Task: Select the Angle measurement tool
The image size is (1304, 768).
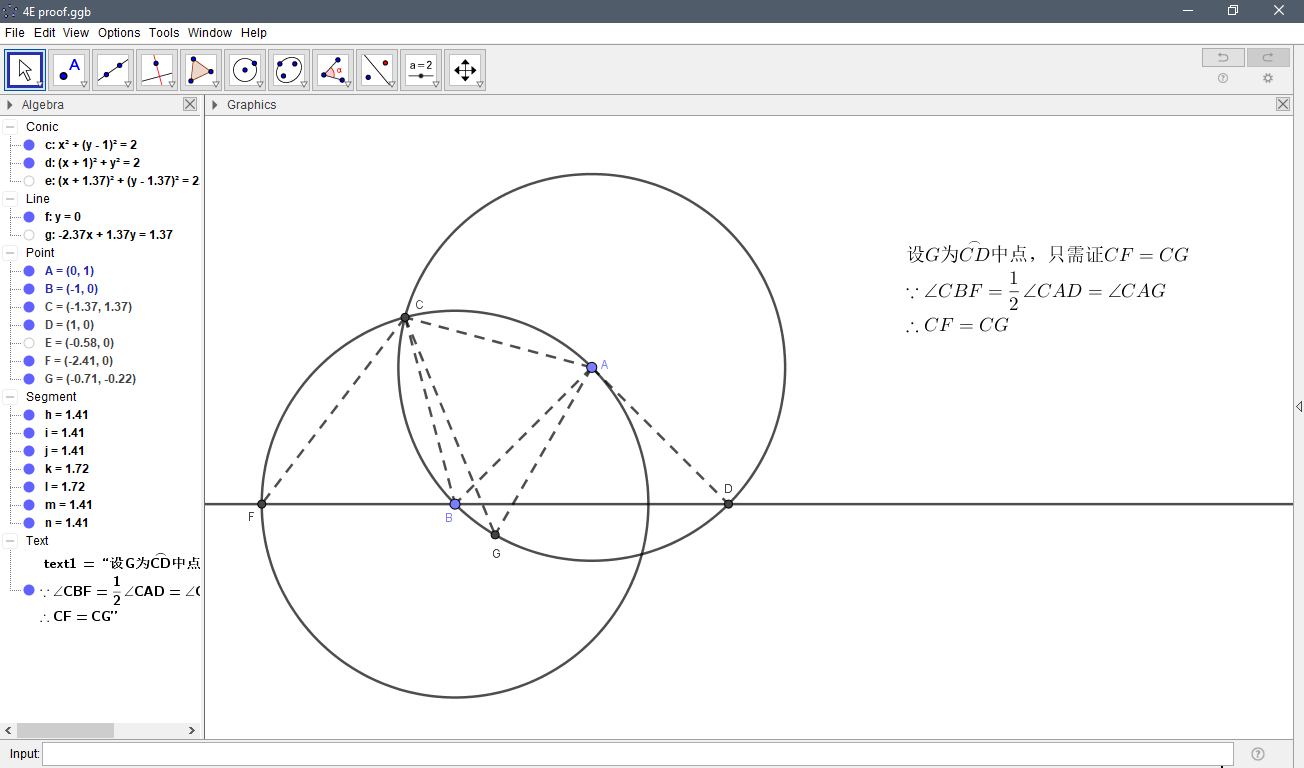Action: point(333,69)
